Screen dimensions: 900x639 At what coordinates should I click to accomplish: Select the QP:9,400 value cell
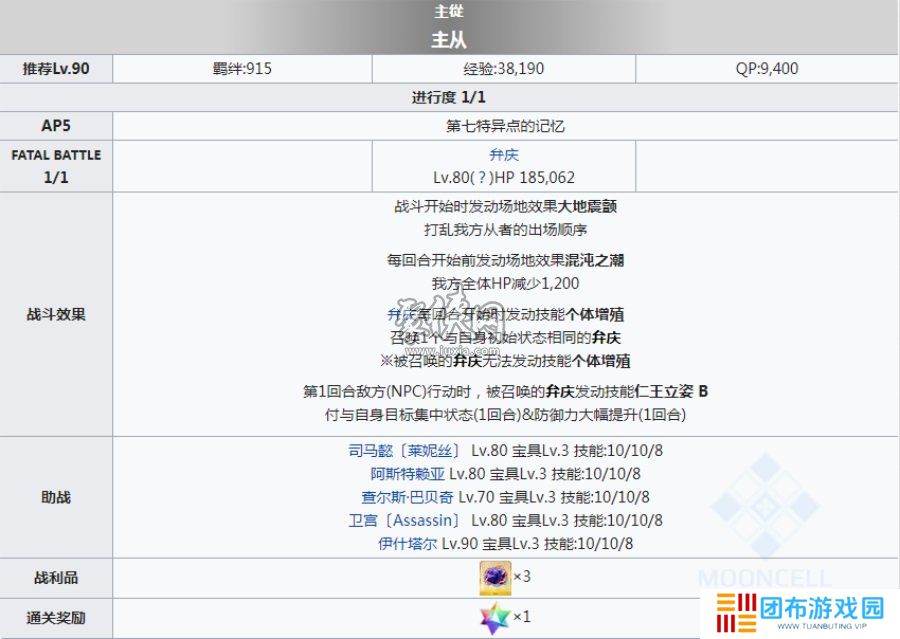click(767, 69)
